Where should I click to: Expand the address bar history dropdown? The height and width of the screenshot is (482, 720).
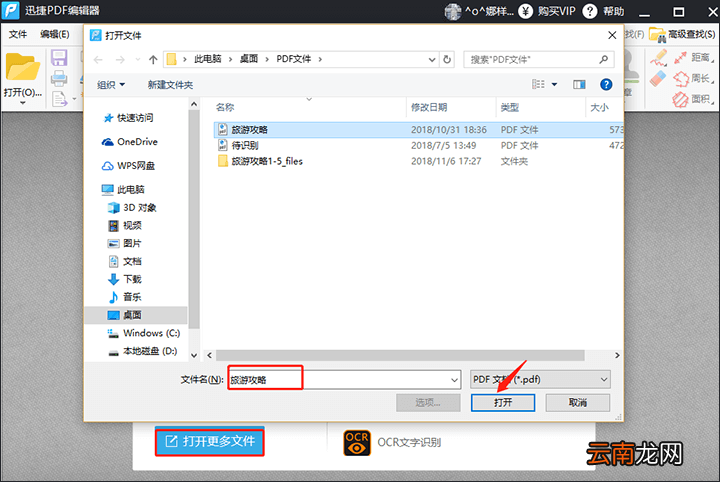coord(432,59)
